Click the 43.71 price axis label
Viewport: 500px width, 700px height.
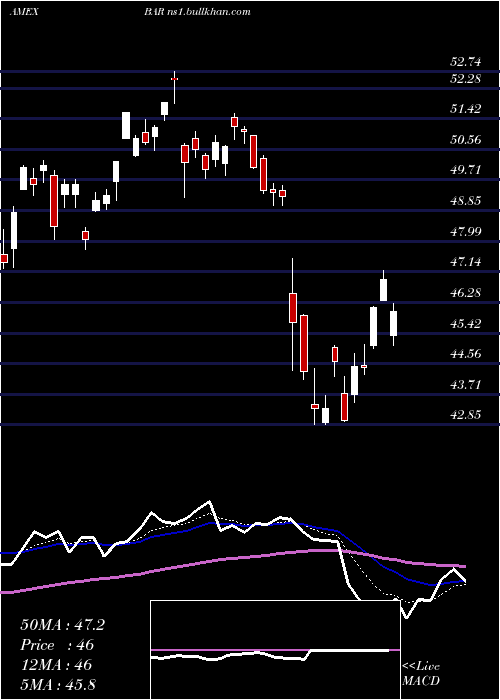(x=466, y=384)
